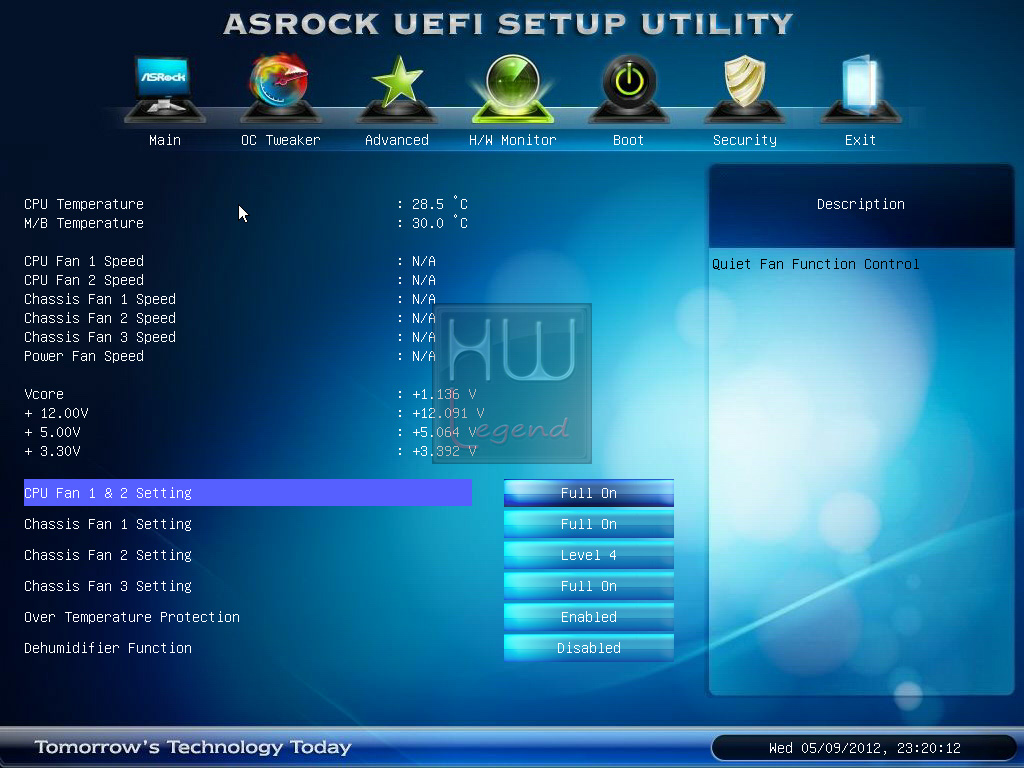This screenshot has height=768, width=1024.
Task: Click the green radar H/W Monitor icon
Action: [513, 88]
